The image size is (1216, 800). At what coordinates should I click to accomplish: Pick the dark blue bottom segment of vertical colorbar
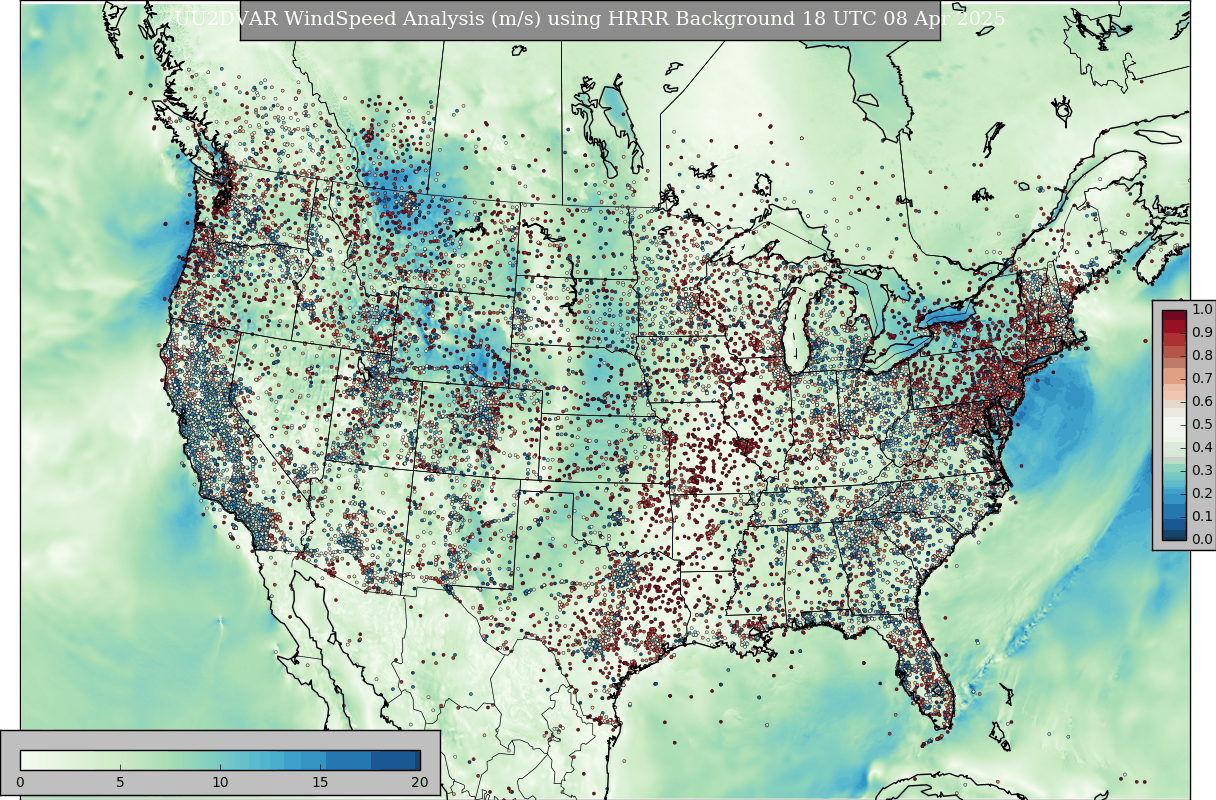coord(1174,535)
